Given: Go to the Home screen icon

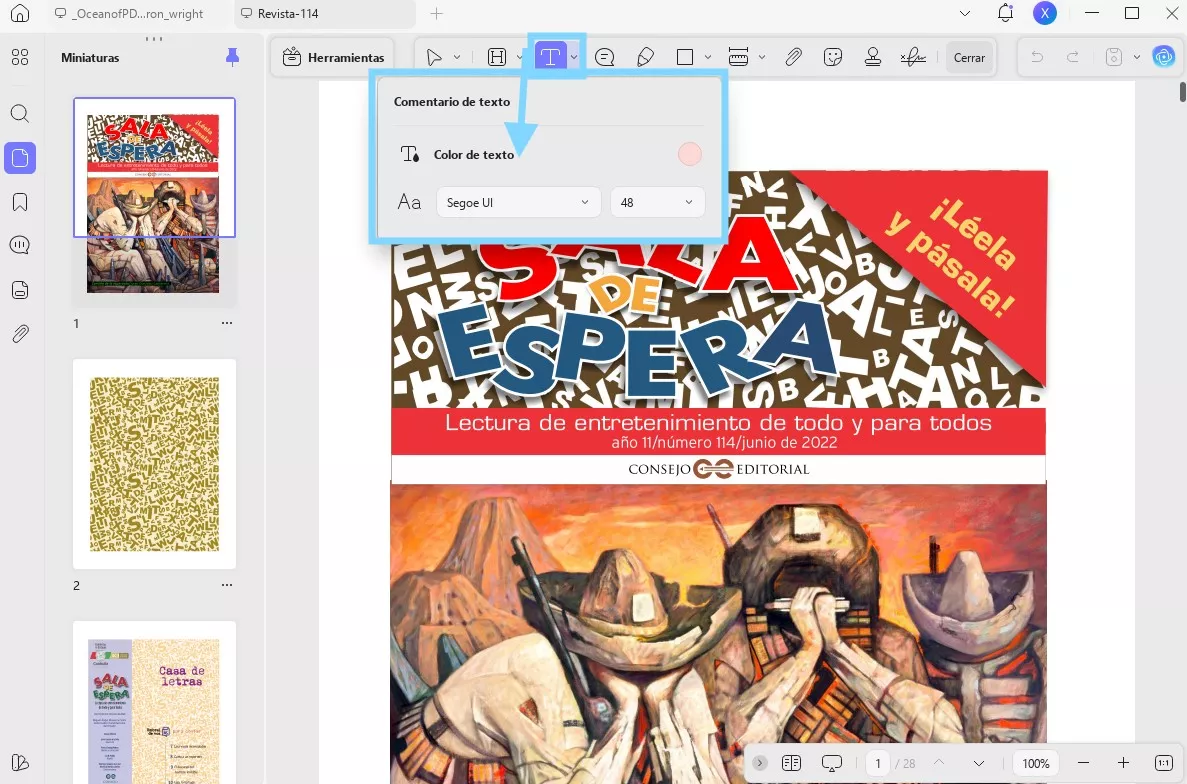Looking at the screenshot, I should (20, 14).
